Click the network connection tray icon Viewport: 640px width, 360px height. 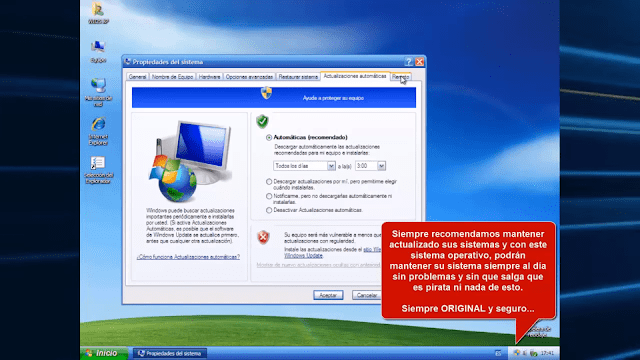pos(533,353)
